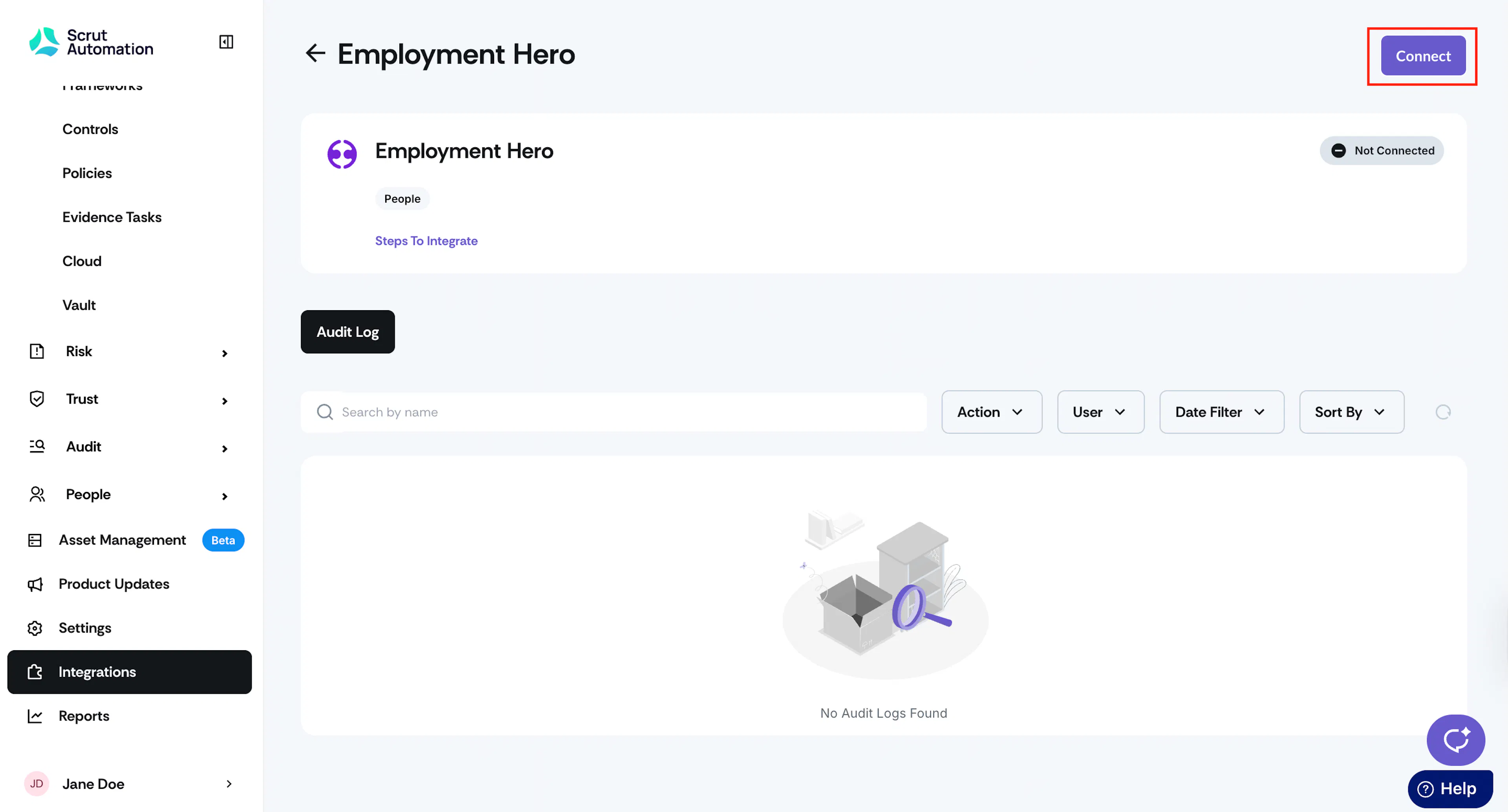Click the Connect button
The image size is (1508, 812).
tap(1423, 56)
